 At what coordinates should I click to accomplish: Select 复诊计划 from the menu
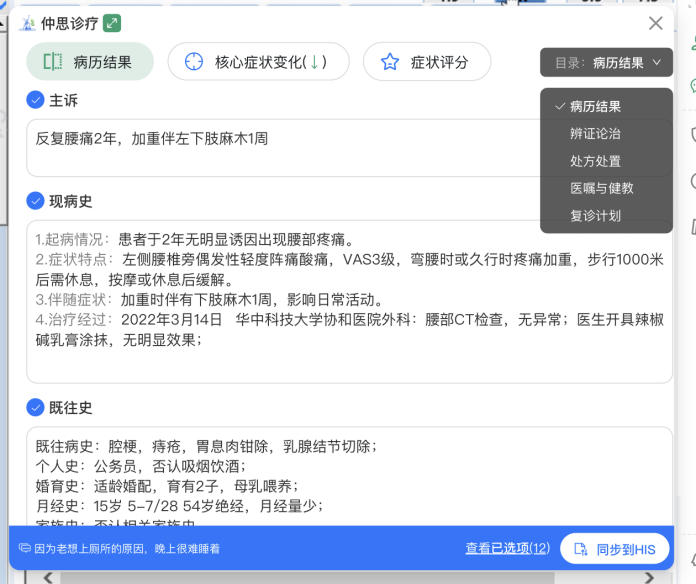click(595, 215)
